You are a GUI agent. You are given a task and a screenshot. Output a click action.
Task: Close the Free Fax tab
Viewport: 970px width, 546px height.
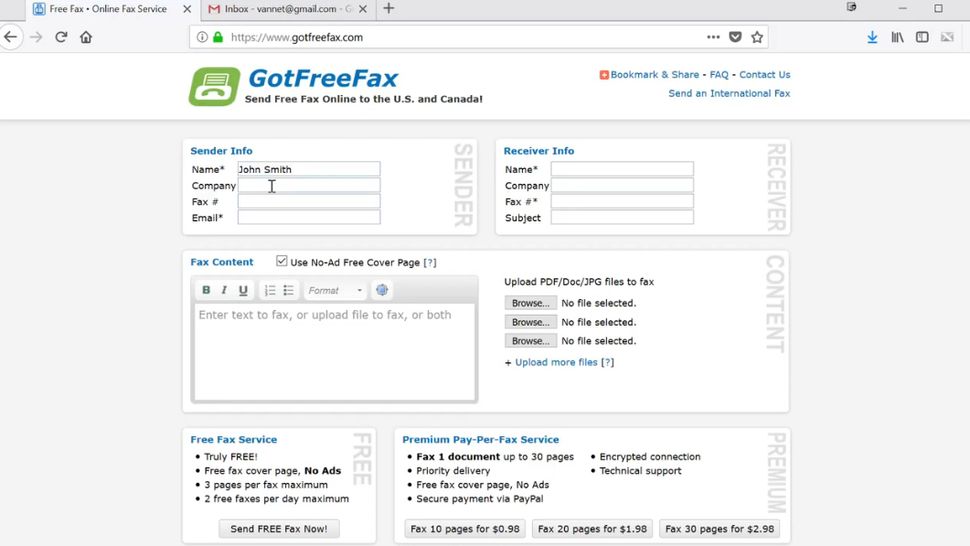click(x=187, y=9)
